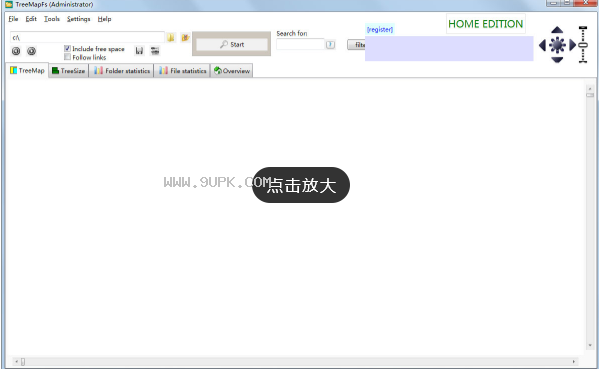The image size is (599, 369).
Task: Open the Tools menu
Action: tap(52, 19)
